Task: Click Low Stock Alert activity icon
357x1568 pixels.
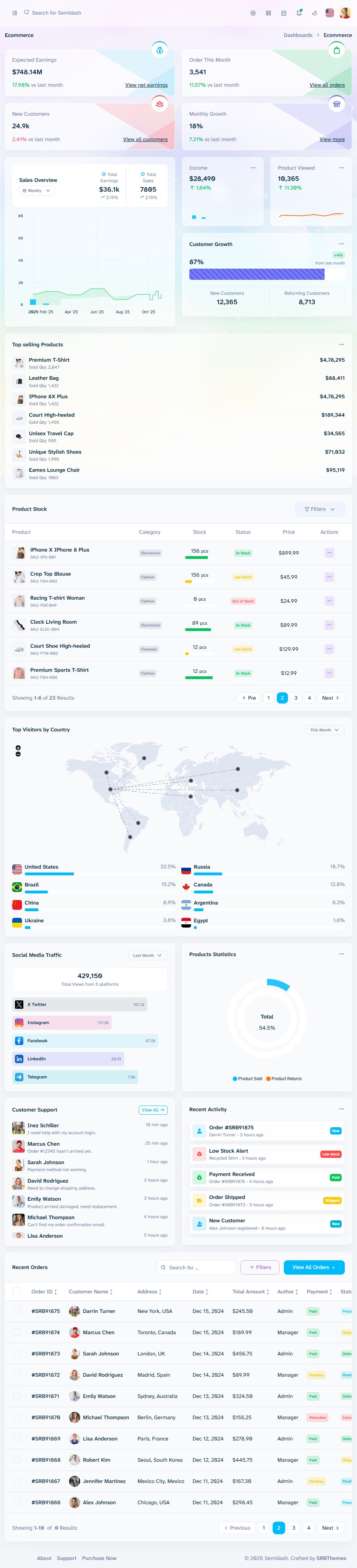Action: coord(199,1154)
